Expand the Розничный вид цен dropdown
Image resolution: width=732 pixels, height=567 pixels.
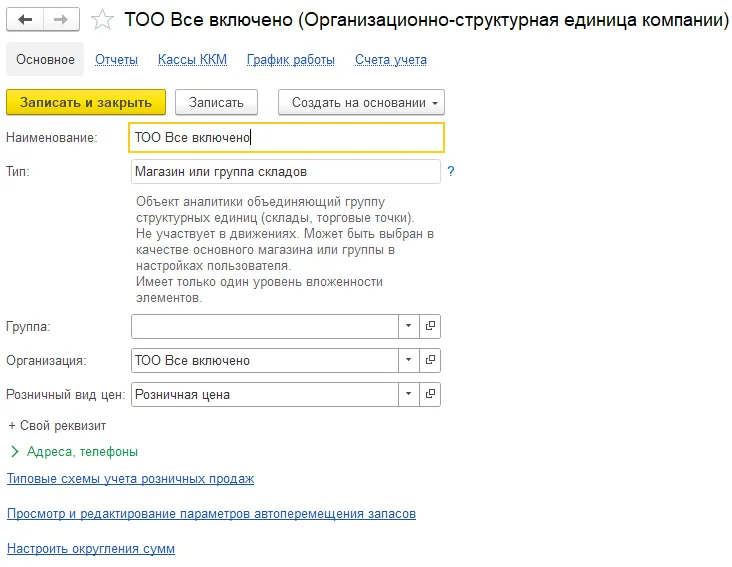[408, 394]
